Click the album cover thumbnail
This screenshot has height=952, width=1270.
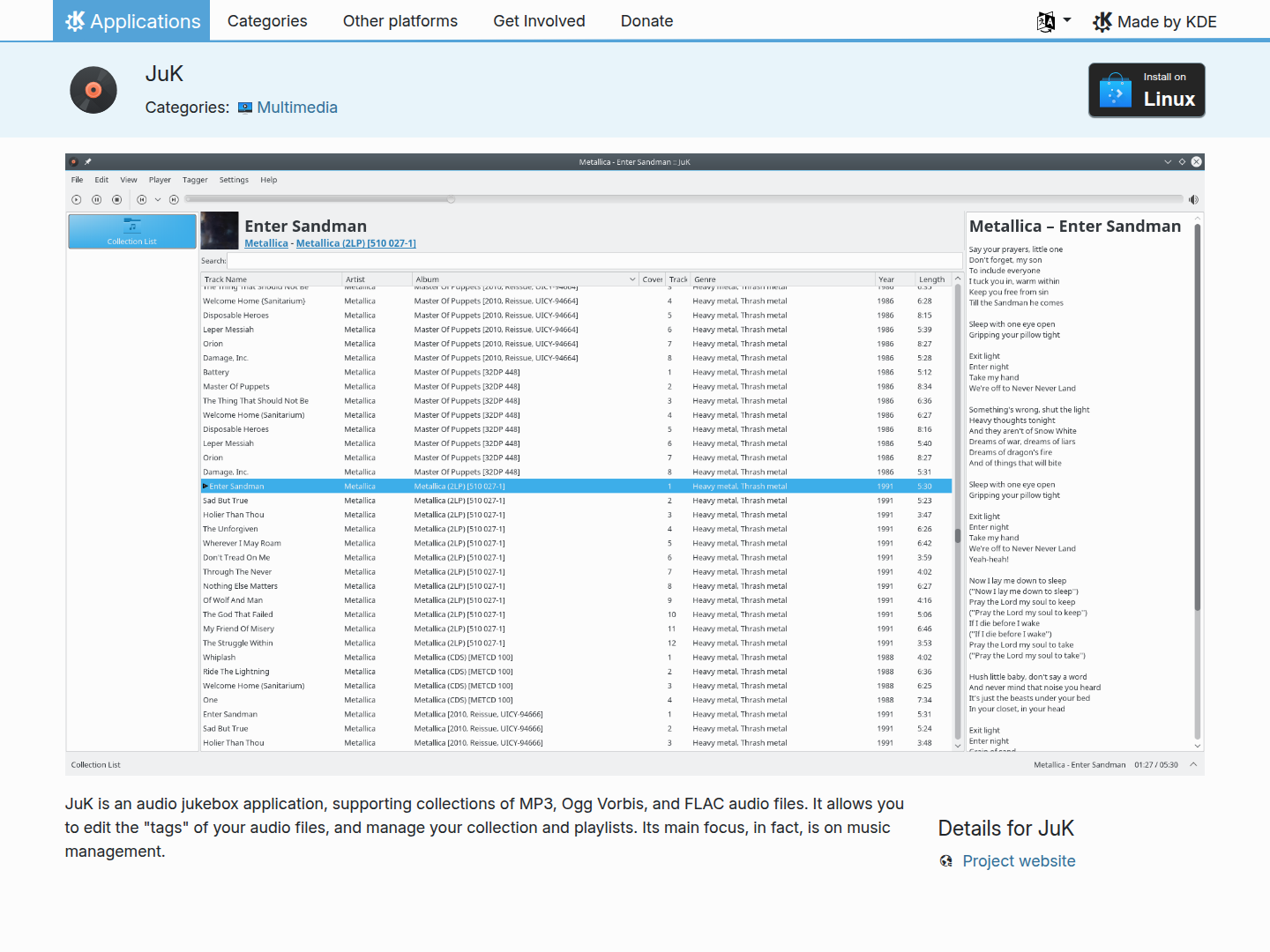point(220,231)
